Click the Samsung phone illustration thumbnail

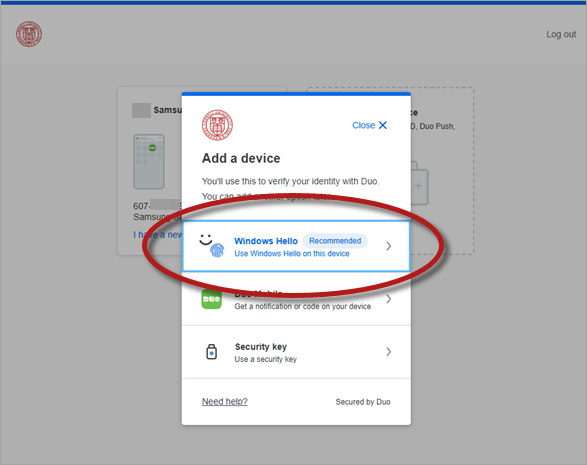point(149,162)
